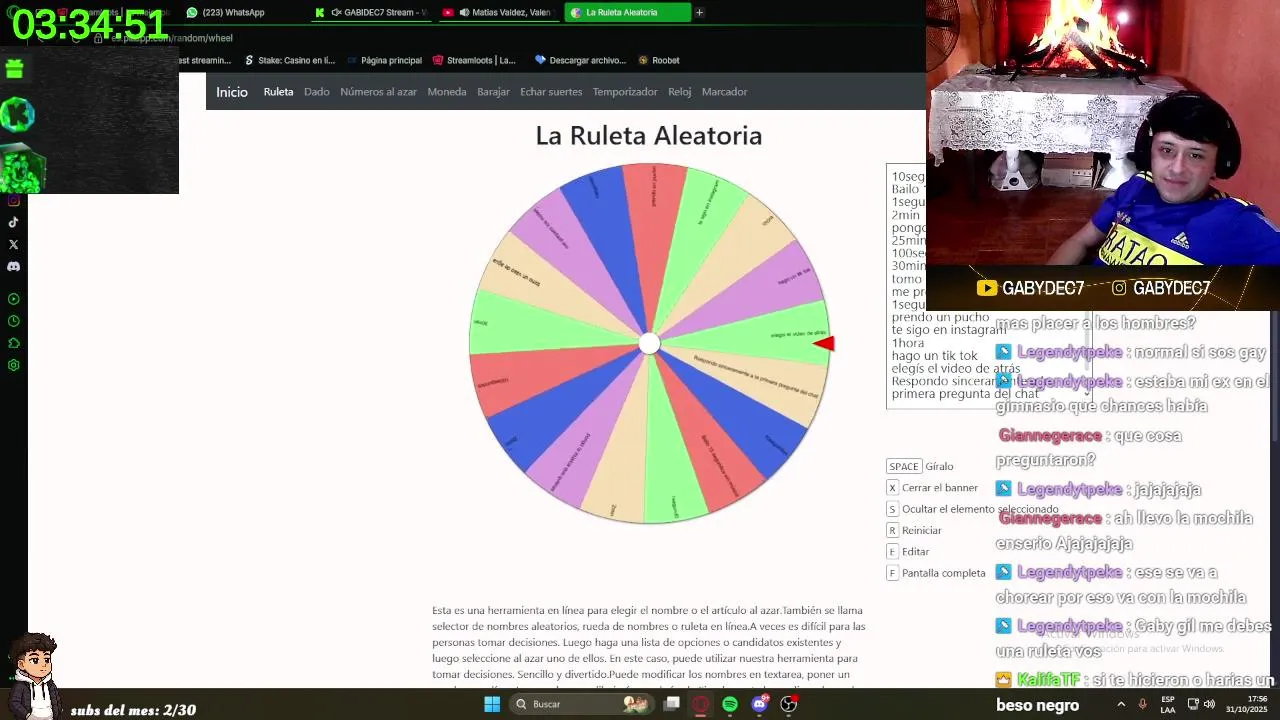Open the Página principal bookmark
Screen dimensions: 1280x720
pos(384,60)
